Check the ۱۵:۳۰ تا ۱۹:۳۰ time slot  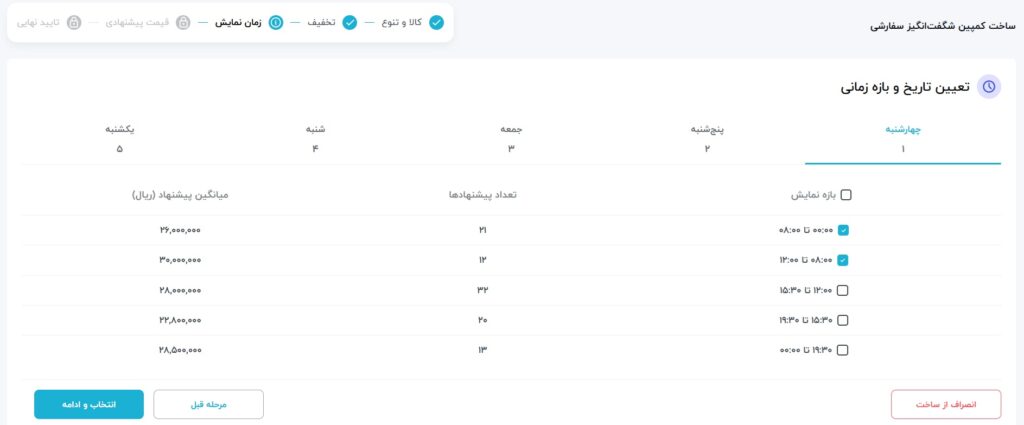(x=843, y=321)
